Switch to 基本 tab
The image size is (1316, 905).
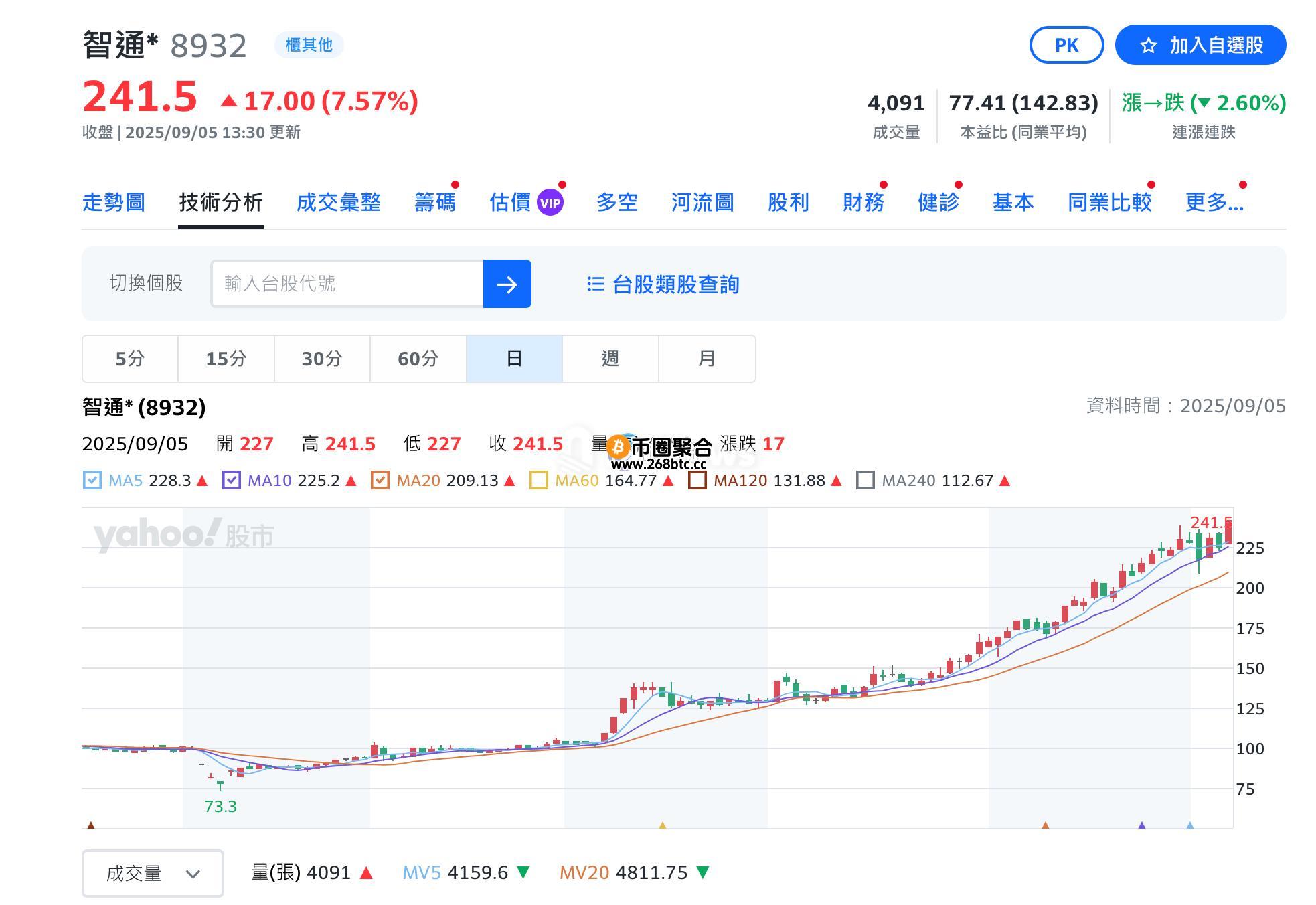click(x=1013, y=201)
